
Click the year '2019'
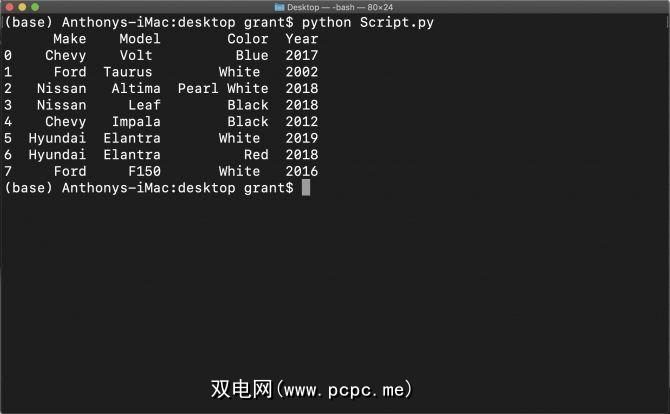tap(302, 138)
